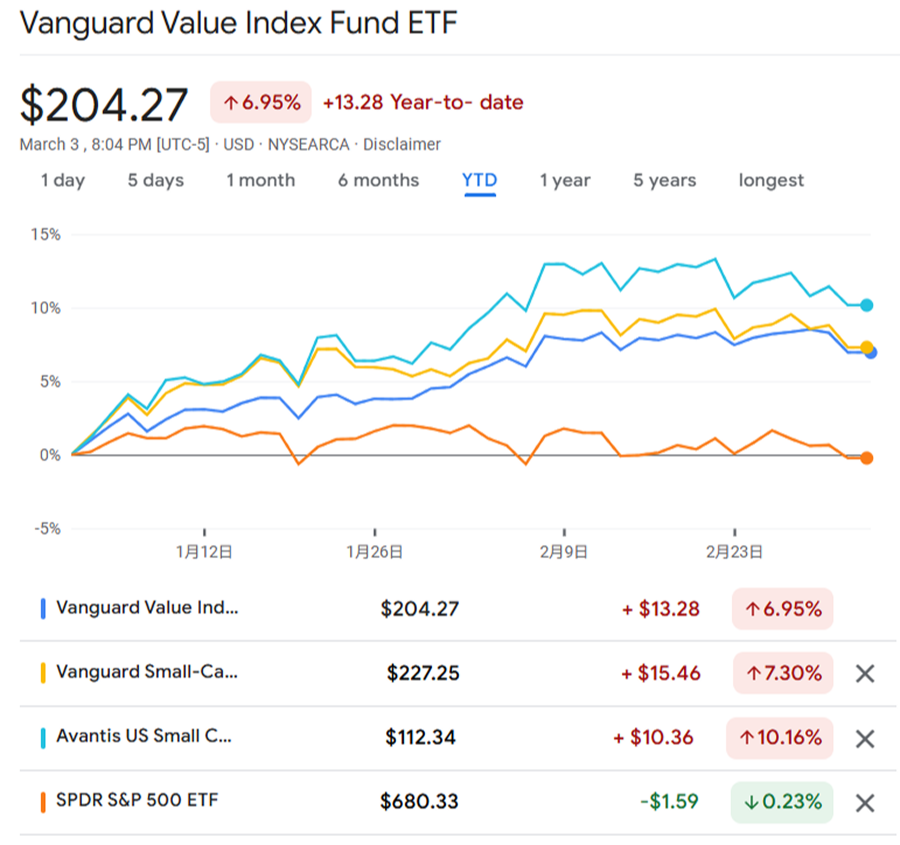Select the 1 day time range

[63, 181]
